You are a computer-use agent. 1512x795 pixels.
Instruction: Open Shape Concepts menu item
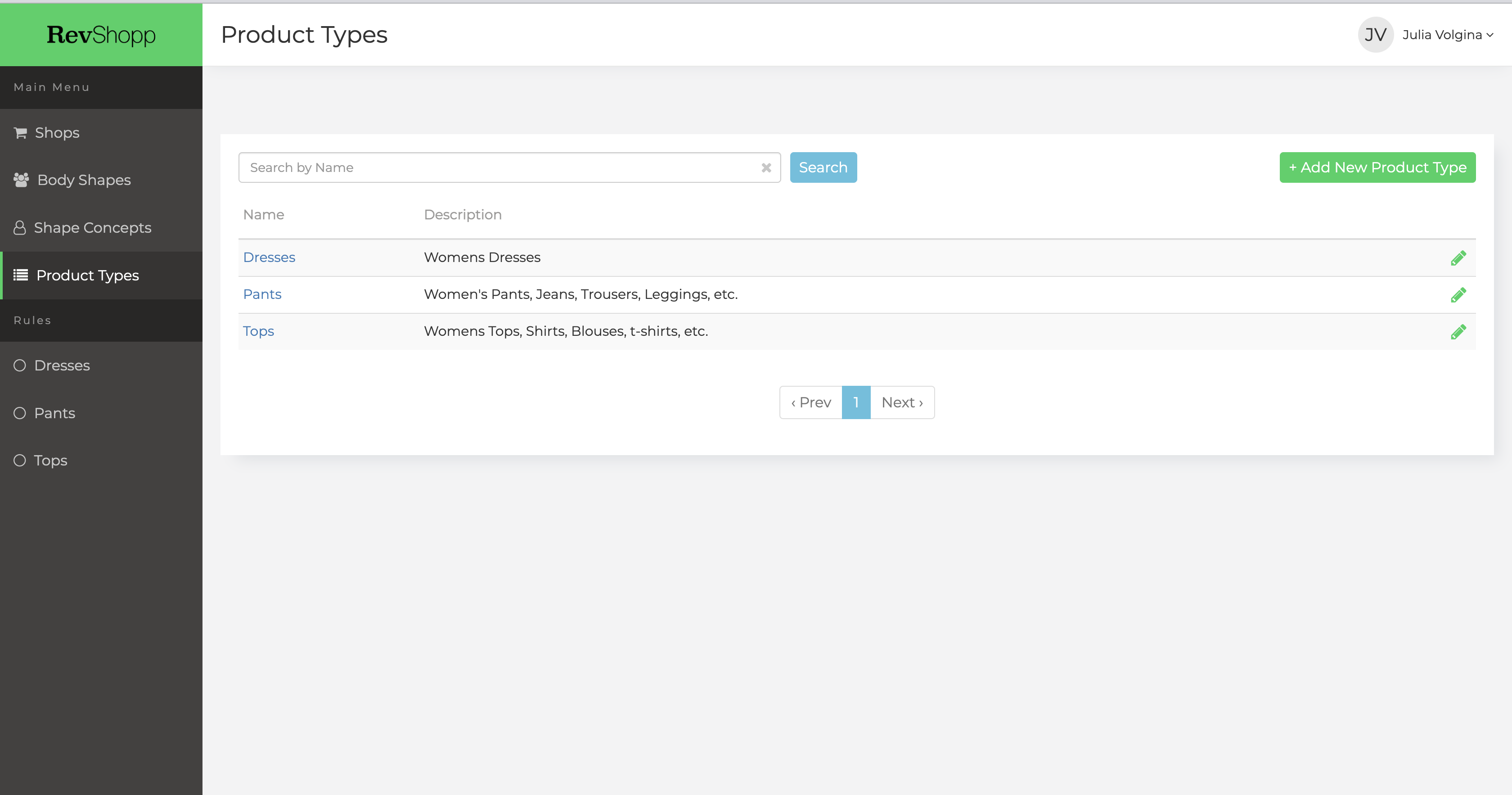coord(101,227)
